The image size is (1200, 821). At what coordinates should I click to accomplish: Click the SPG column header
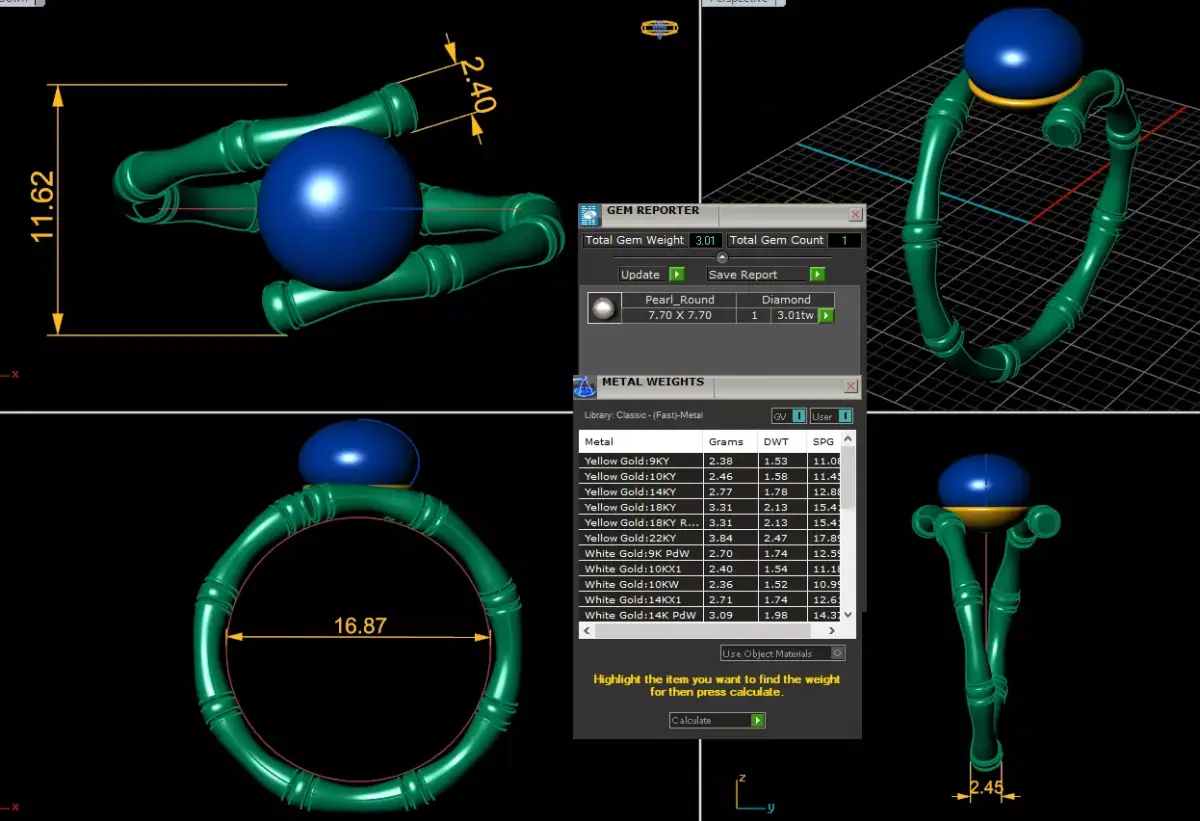(824, 441)
